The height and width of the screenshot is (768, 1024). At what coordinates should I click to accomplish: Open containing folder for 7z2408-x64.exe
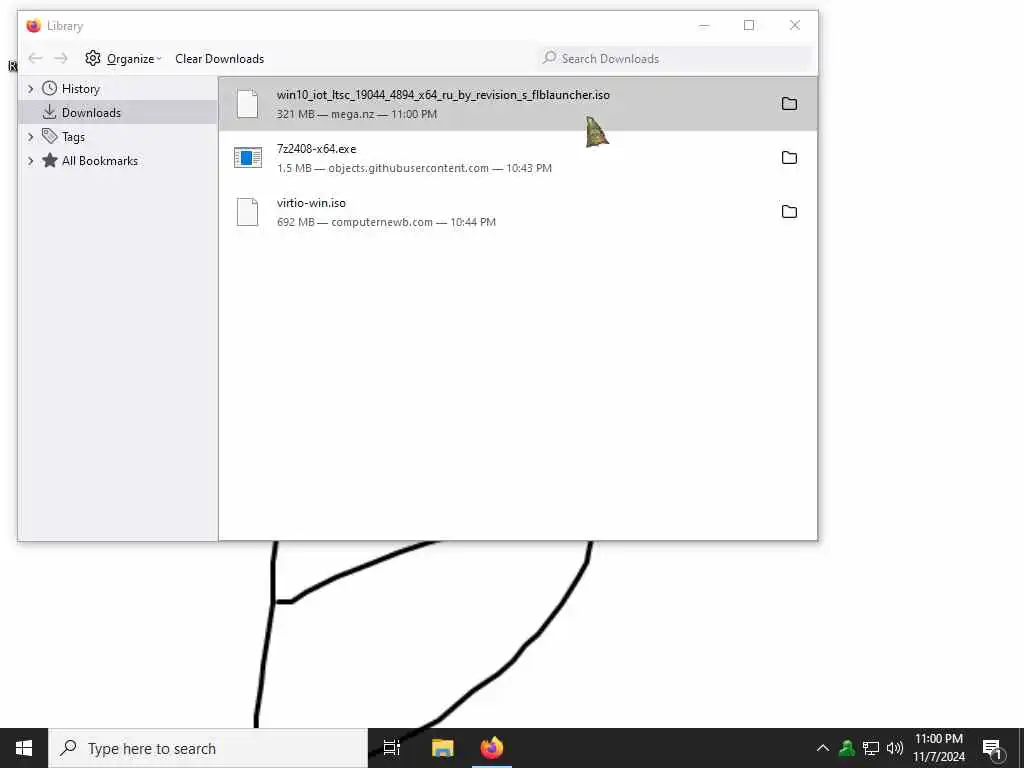point(789,157)
